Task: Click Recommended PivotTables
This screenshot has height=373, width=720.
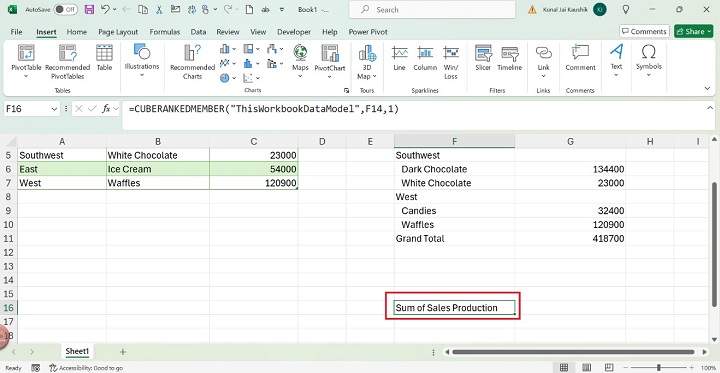Action: click(68, 61)
